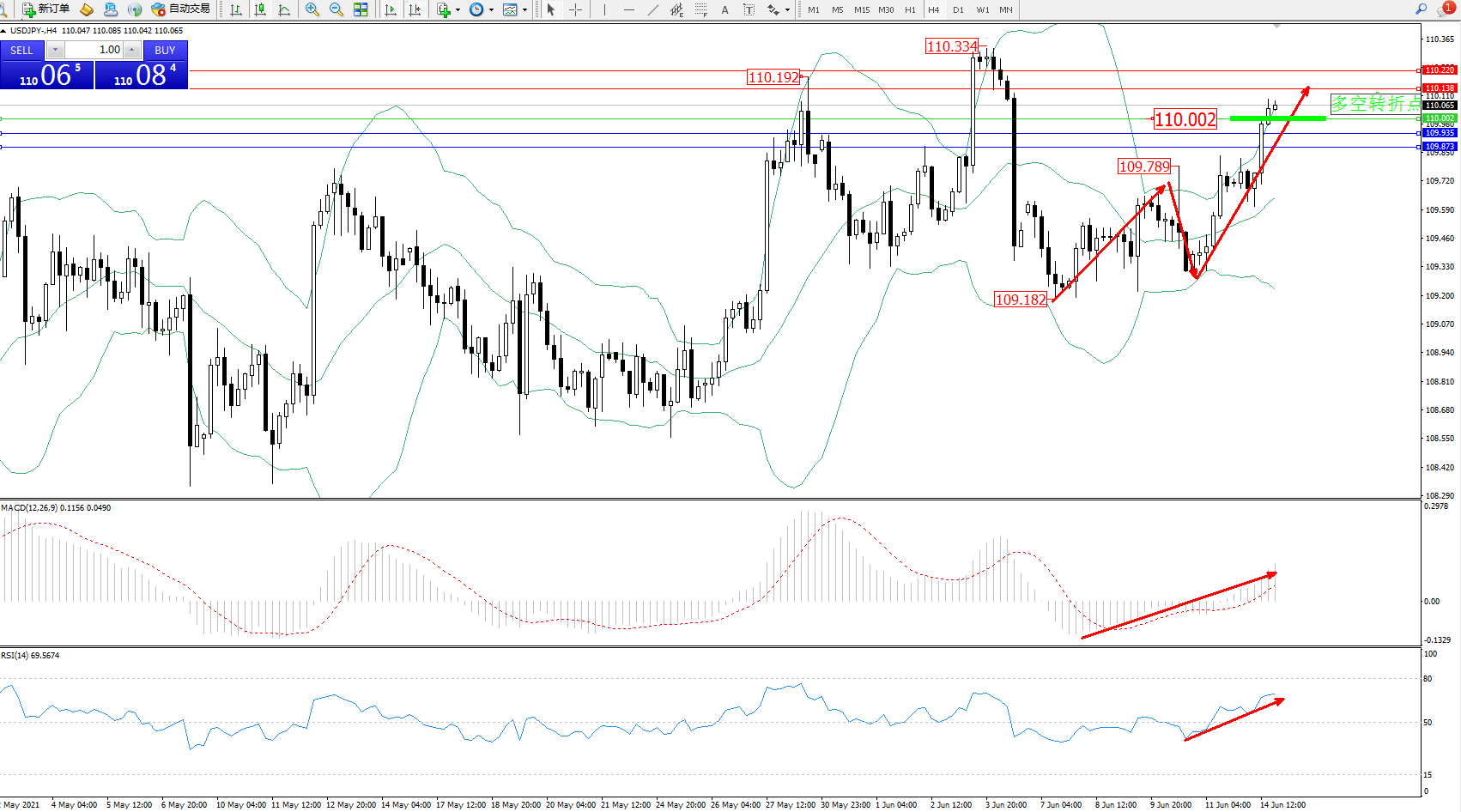
Task: Select the text label 'A' tool
Action: tap(724, 9)
